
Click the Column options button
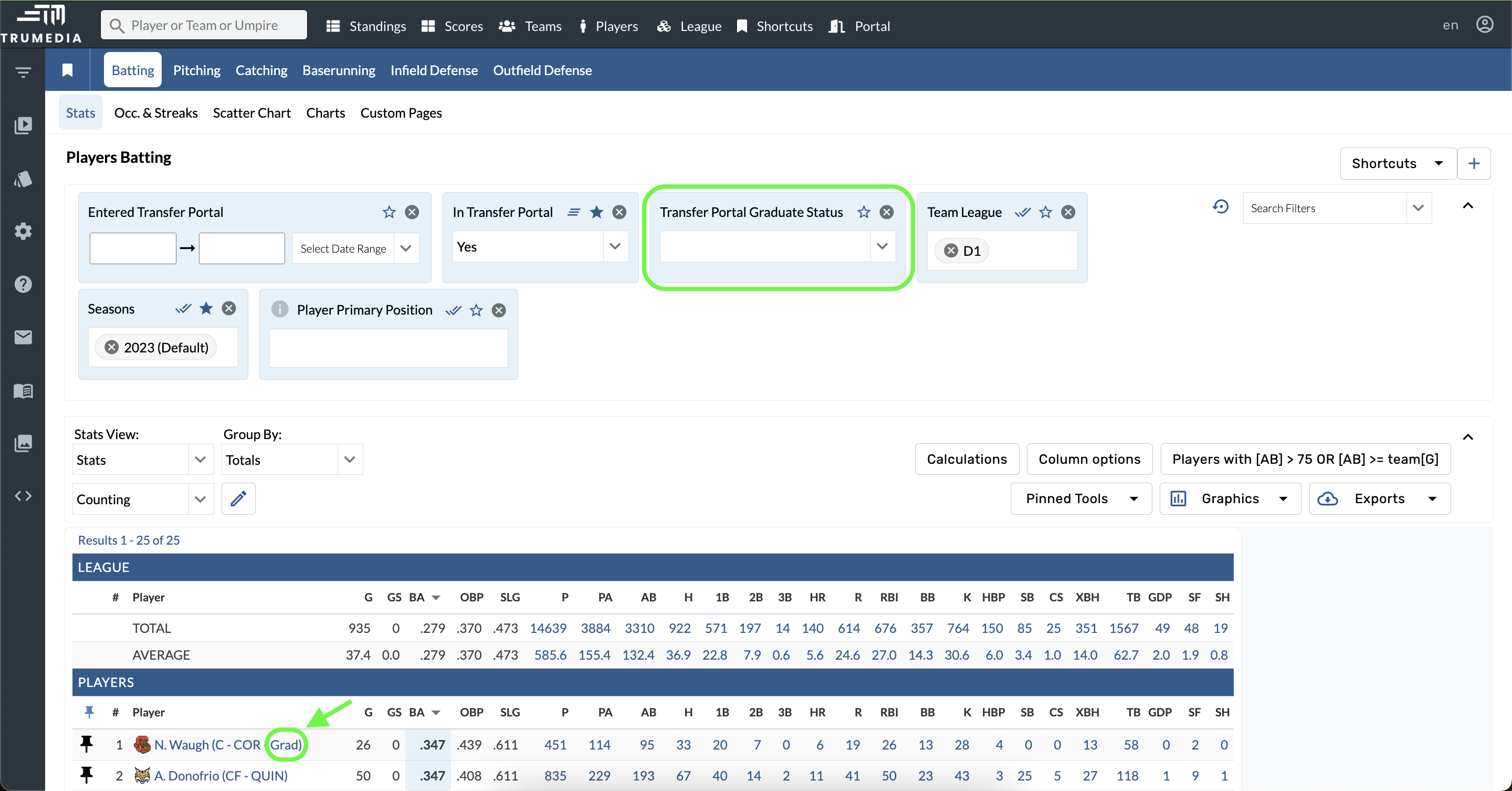(x=1089, y=459)
